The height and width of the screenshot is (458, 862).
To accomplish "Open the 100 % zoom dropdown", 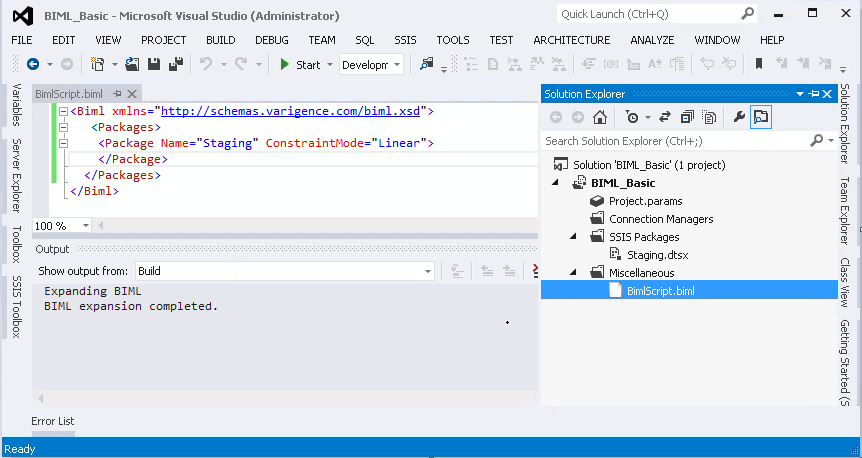I will 86,226.
